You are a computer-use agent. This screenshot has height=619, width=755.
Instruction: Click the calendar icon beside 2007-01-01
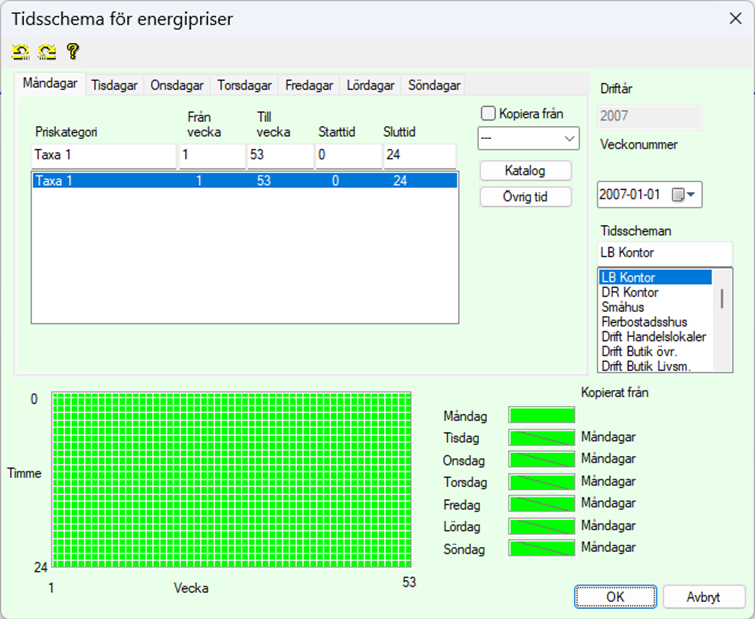coord(679,195)
